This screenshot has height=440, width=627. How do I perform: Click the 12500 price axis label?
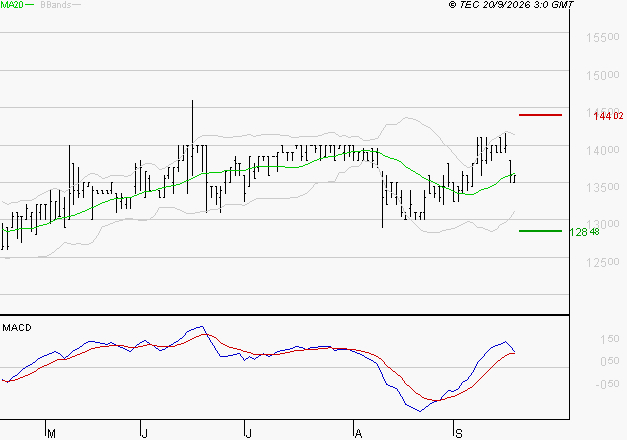point(603,262)
